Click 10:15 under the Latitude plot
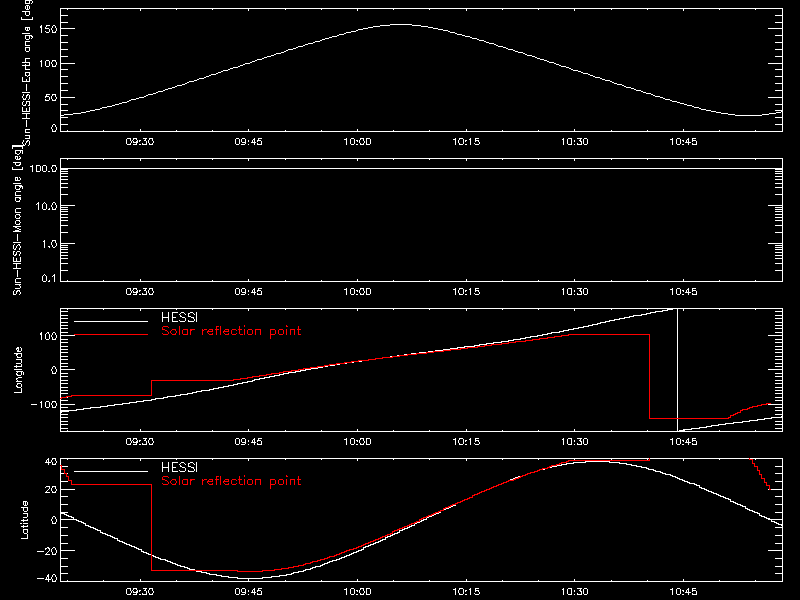This screenshot has height=600, width=800. click(x=466, y=592)
